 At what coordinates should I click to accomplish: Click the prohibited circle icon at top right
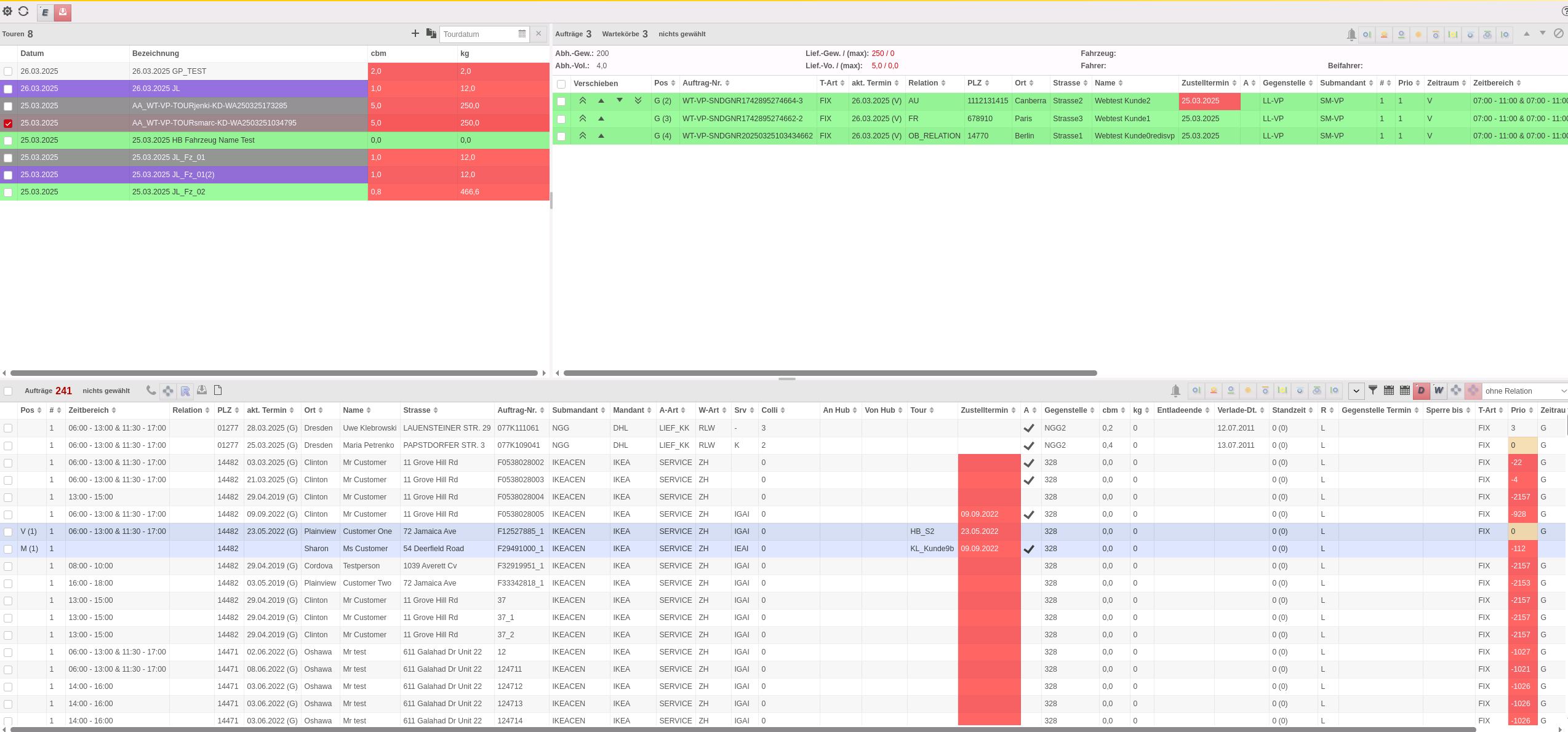pos(1559,33)
